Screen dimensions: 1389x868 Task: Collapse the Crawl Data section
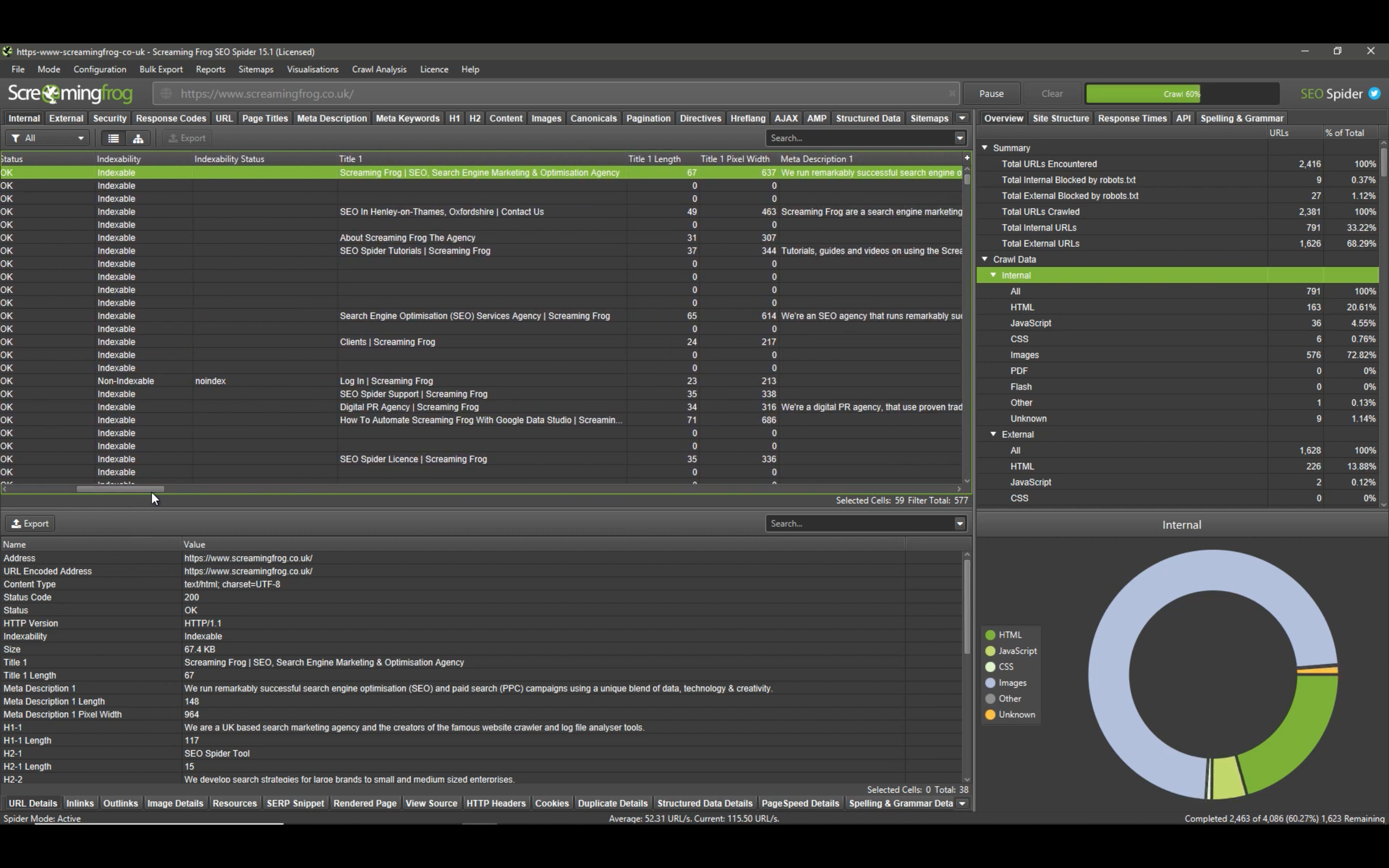click(985, 259)
